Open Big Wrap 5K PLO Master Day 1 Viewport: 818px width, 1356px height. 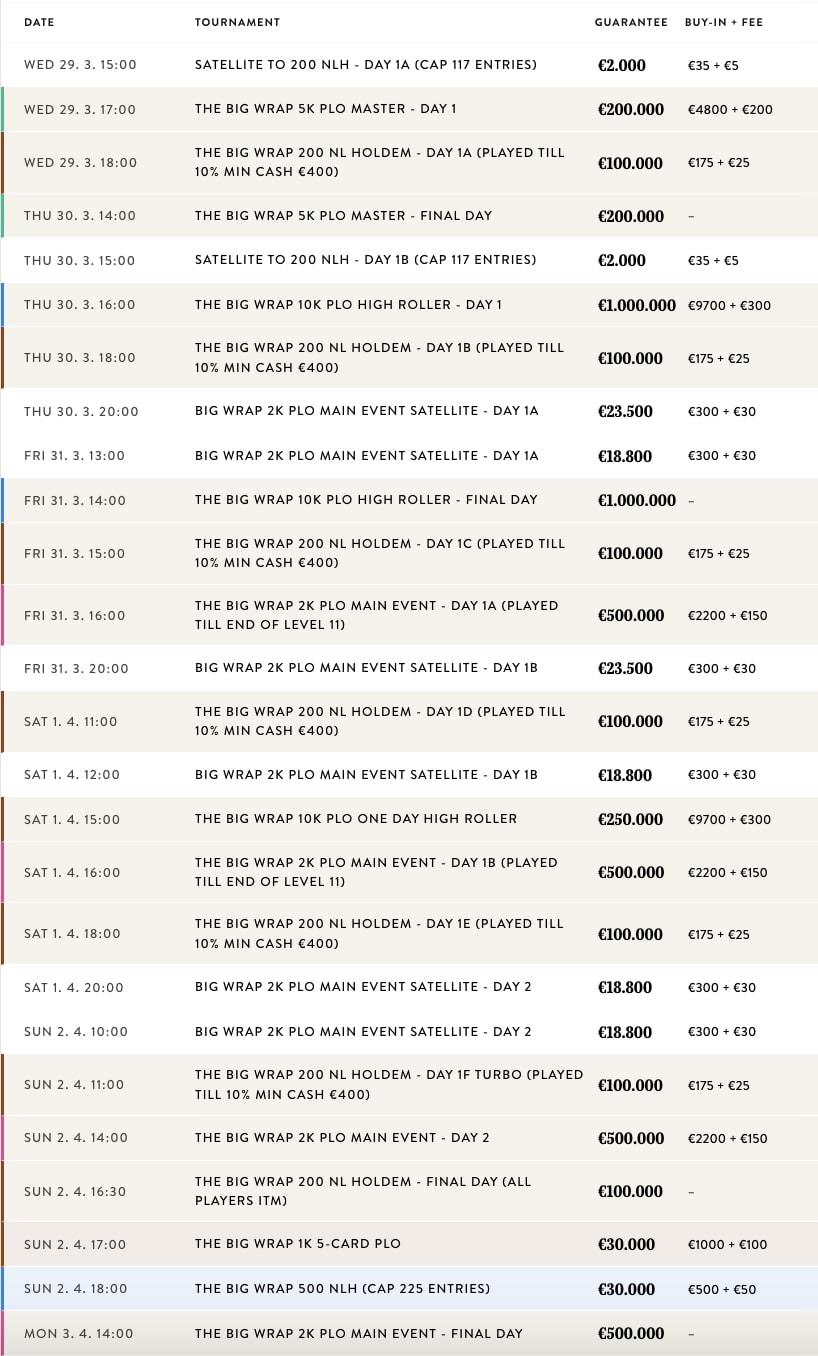point(325,109)
